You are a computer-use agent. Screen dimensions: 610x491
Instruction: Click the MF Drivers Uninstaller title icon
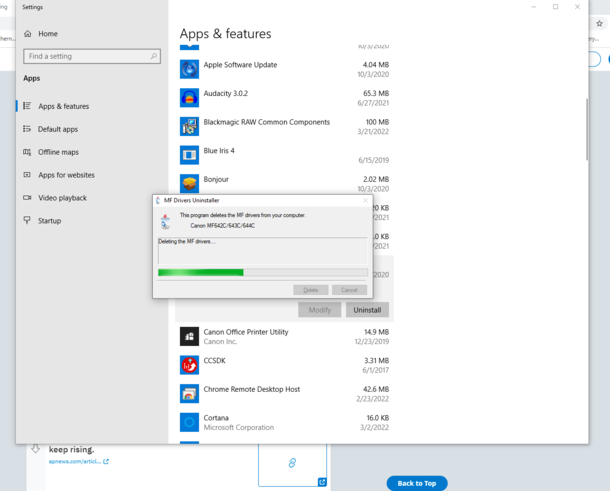click(158, 200)
